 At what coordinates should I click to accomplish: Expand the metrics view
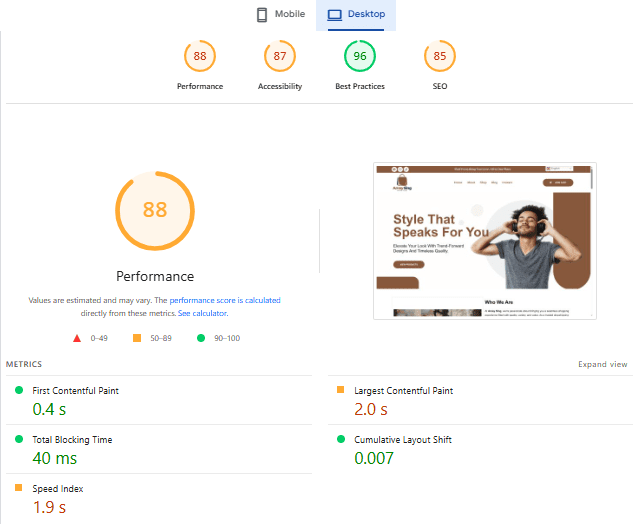[602, 365]
